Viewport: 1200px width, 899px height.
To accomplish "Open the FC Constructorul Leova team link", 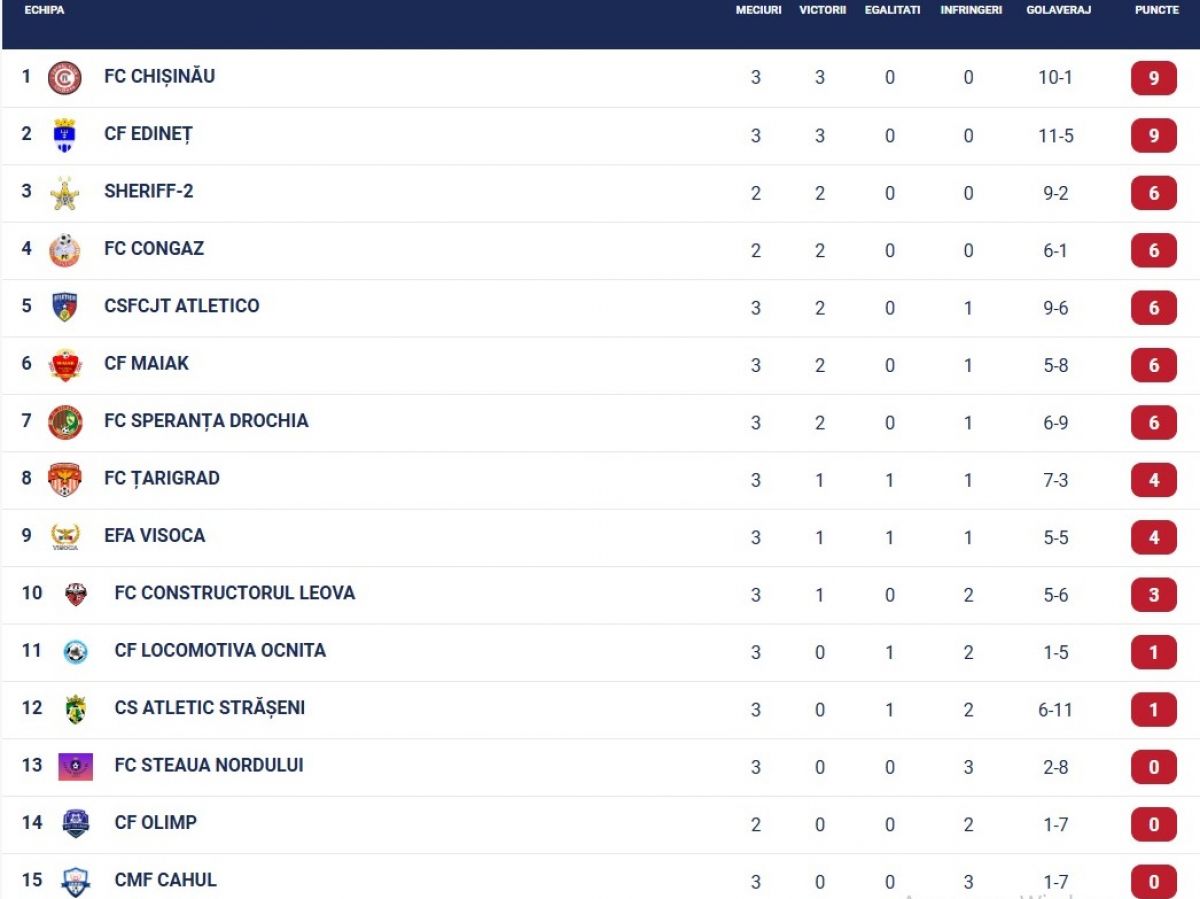I will [235, 593].
